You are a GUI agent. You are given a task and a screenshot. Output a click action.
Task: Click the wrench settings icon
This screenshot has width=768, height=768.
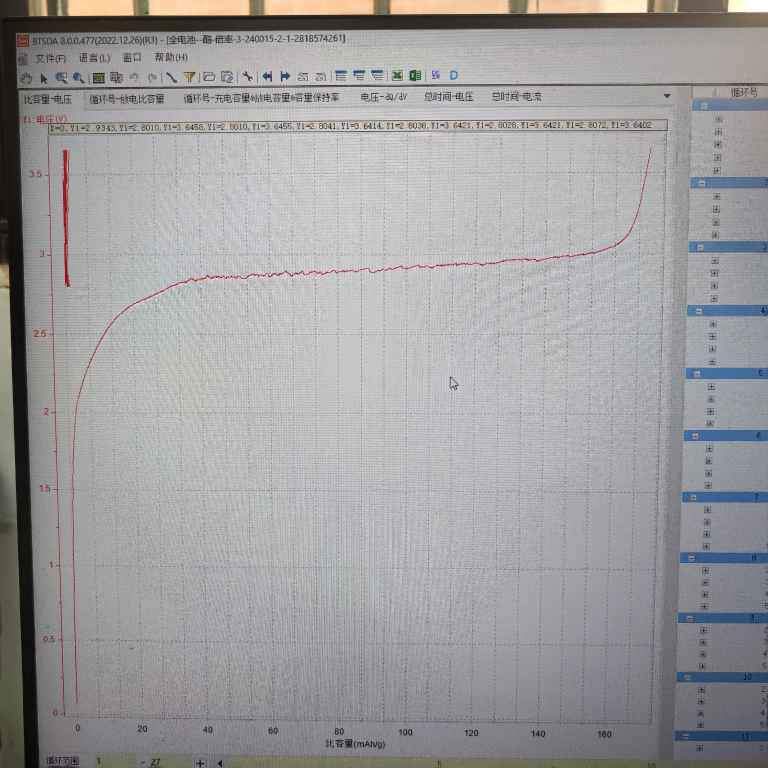(248, 76)
